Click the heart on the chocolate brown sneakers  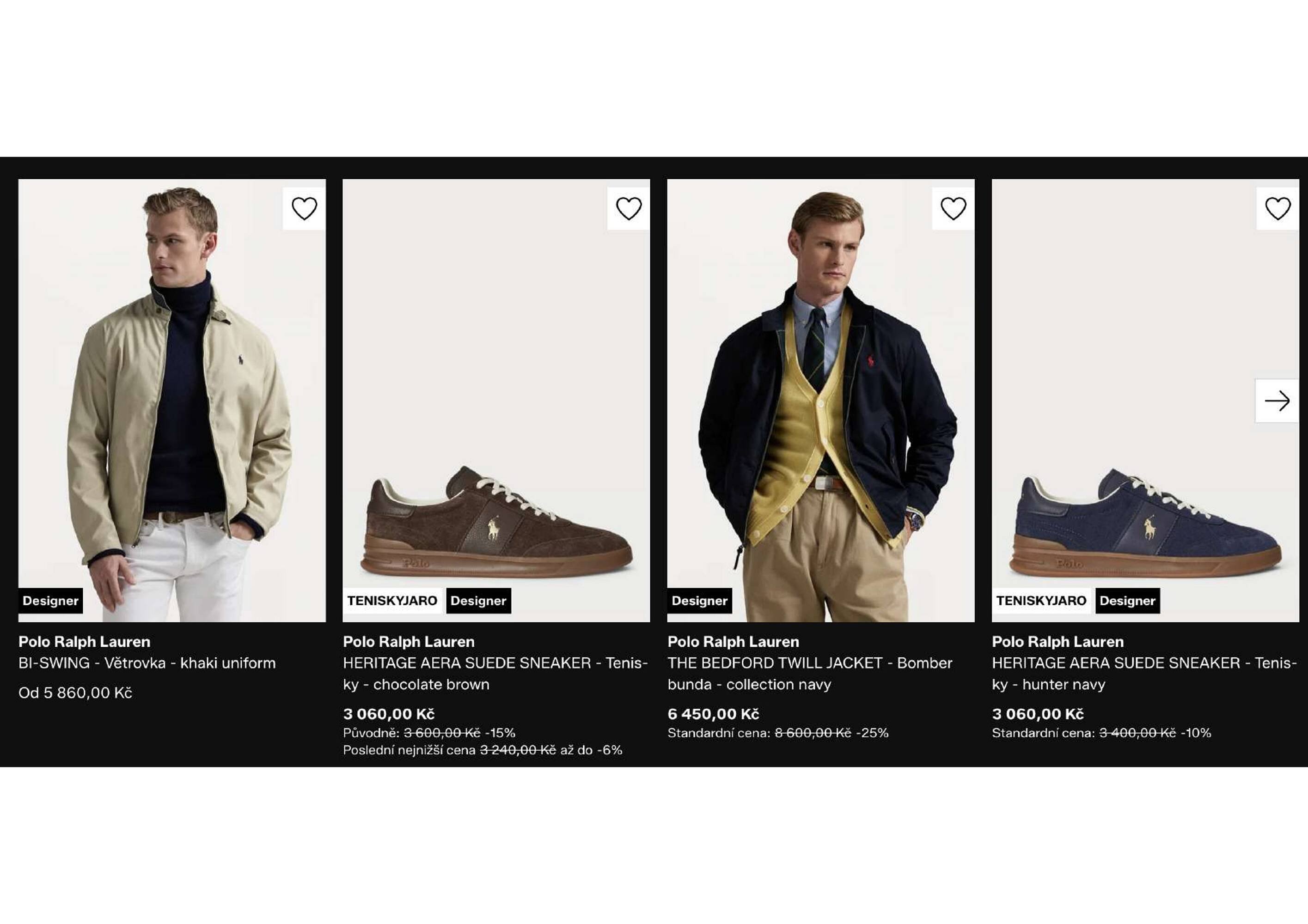(x=630, y=208)
